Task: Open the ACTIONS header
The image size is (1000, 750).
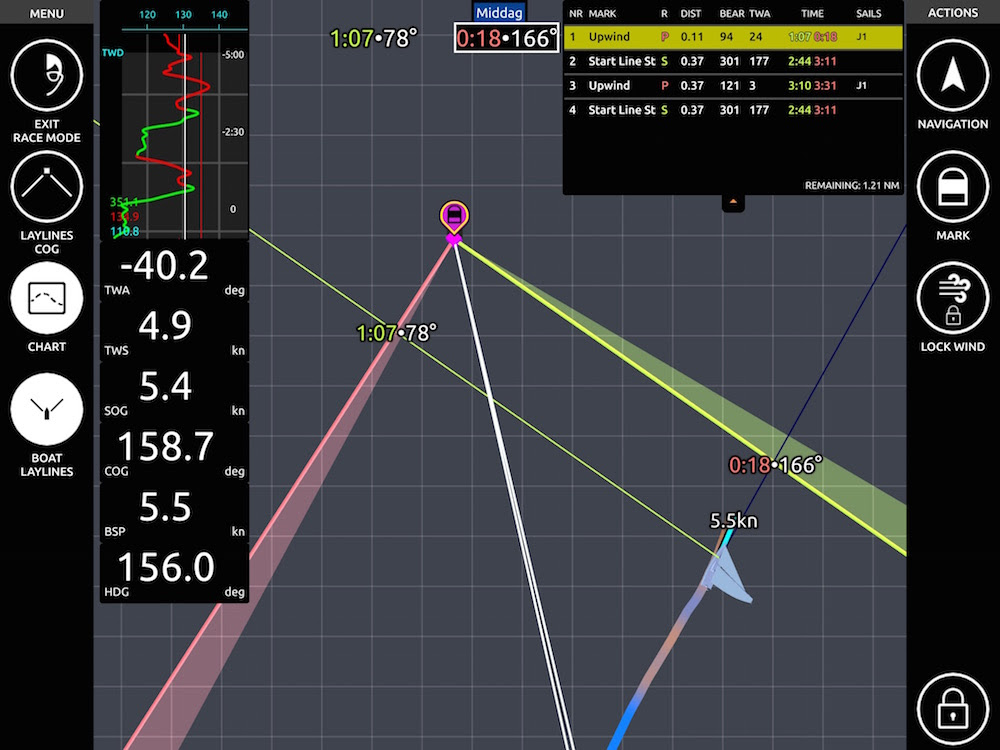Action: [952, 13]
